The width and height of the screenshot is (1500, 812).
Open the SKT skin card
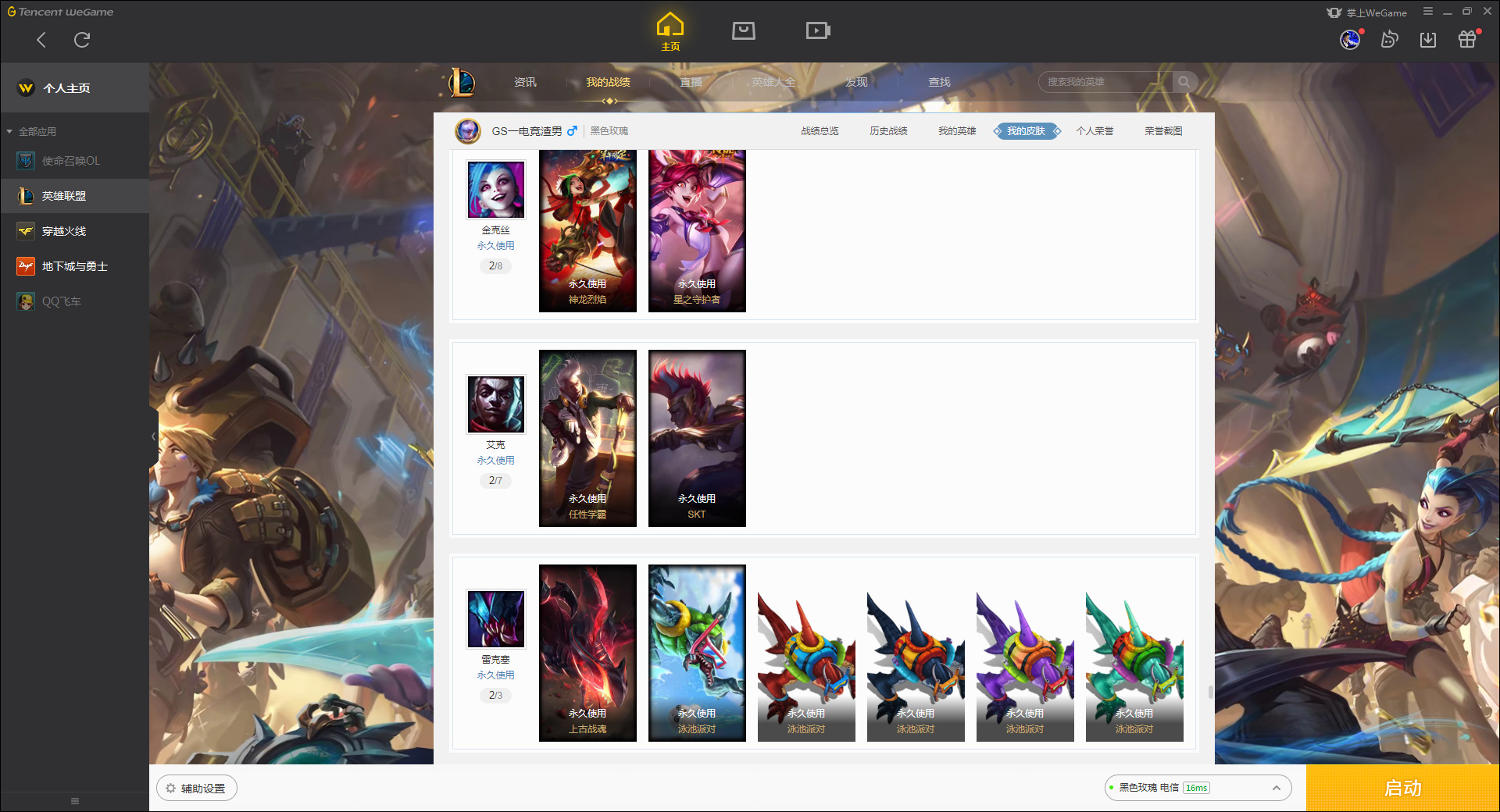[x=697, y=438]
